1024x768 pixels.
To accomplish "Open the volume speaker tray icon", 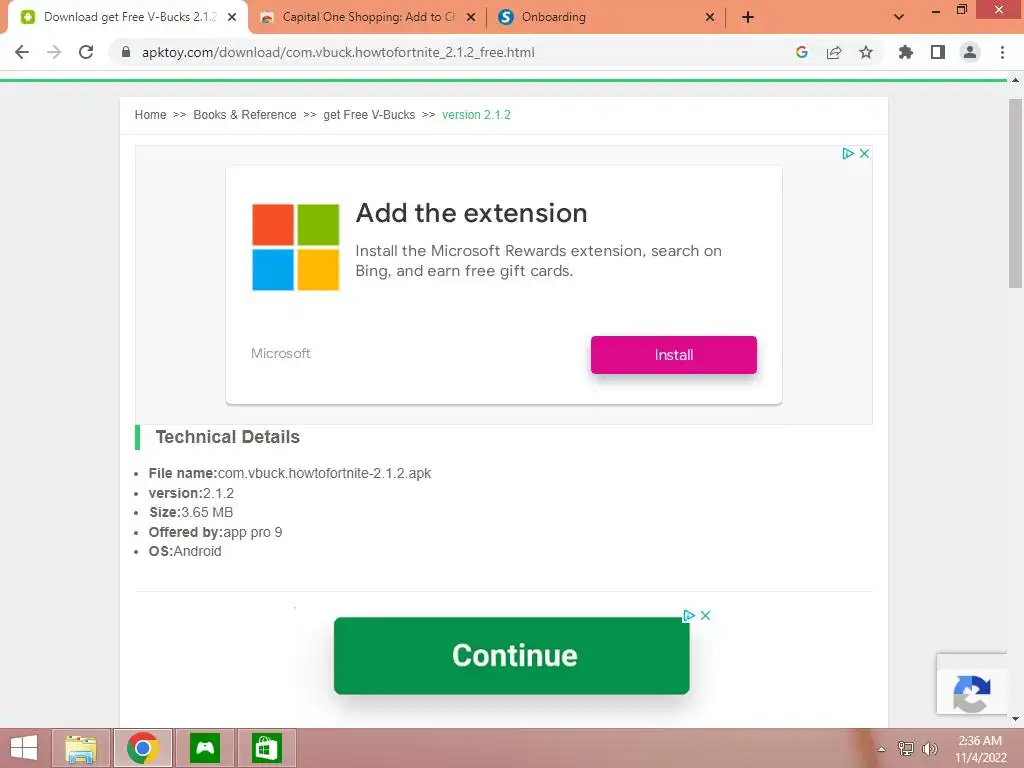I will click(x=929, y=749).
